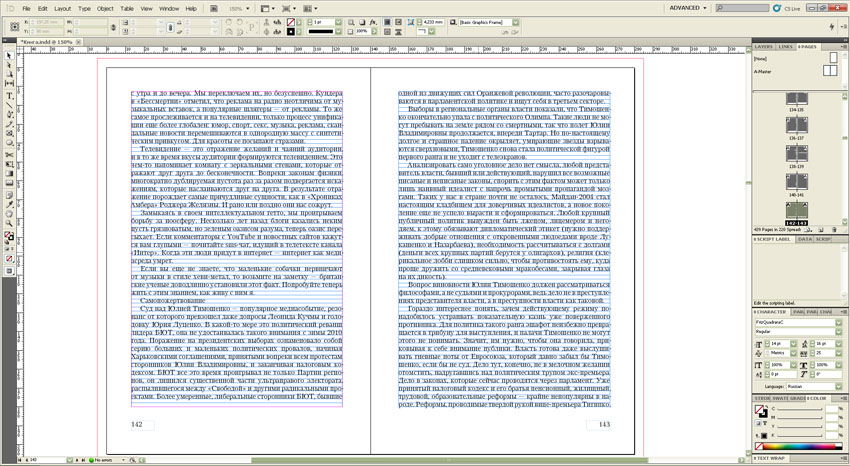Open the Help menu
This screenshot has width=850, height=466.
[191, 9]
